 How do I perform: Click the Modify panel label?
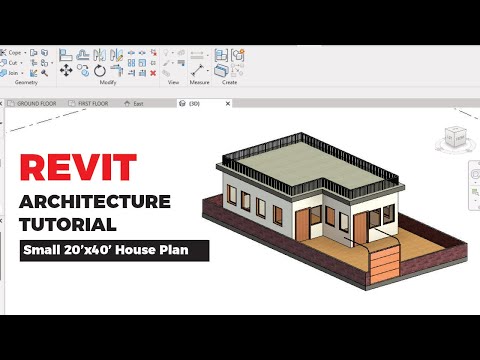(x=108, y=82)
